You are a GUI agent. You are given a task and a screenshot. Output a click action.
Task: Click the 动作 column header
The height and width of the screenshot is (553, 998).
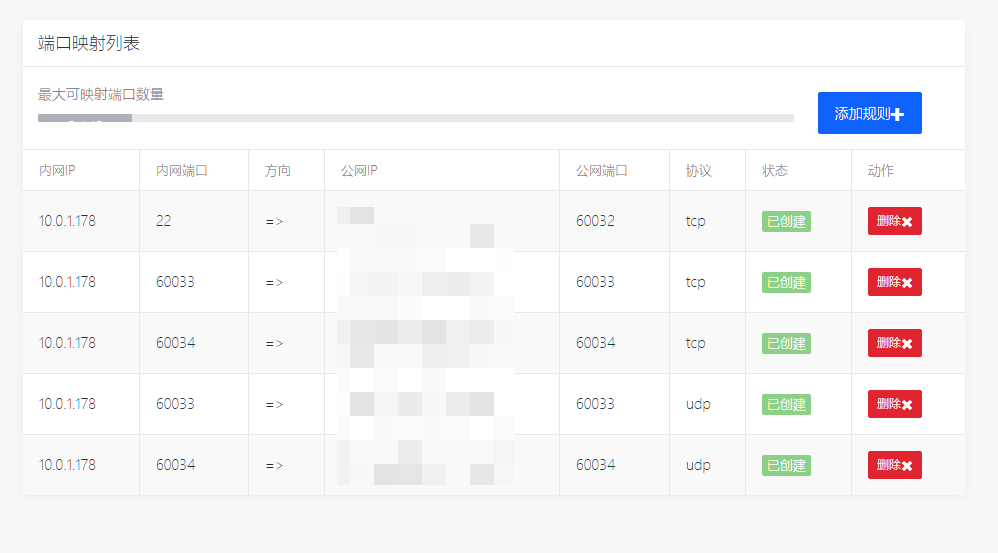coord(881,171)
